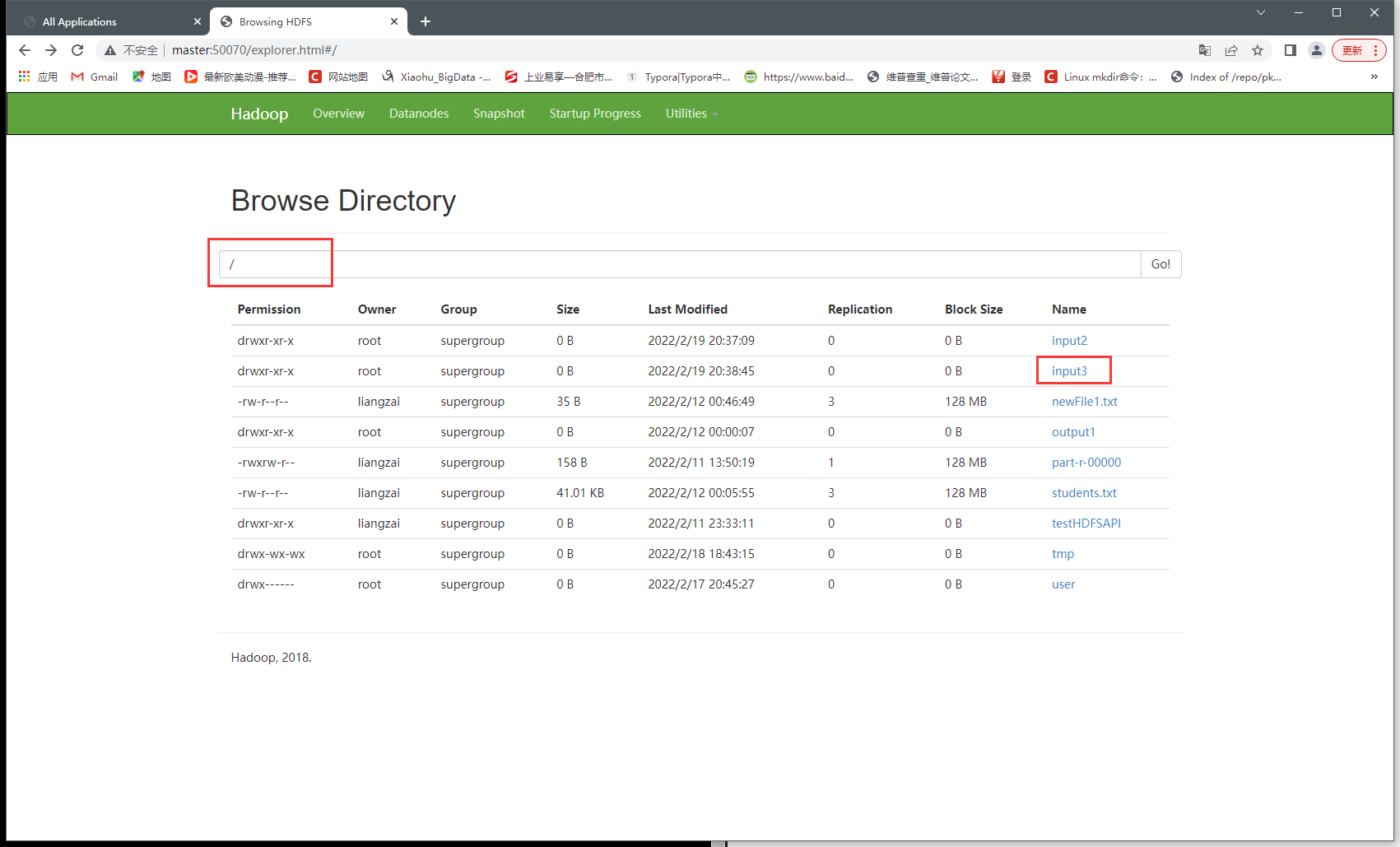Viewport: 1400px width, 847px height.
Task: Expand the Utilities dropdown menu
Action: pos(691,114)
